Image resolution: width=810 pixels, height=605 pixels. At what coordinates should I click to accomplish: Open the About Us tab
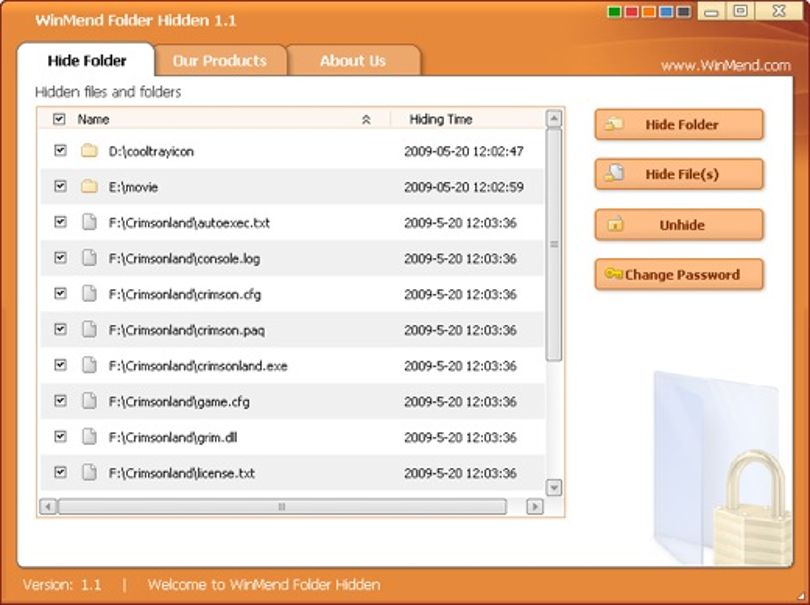(353, 60)
